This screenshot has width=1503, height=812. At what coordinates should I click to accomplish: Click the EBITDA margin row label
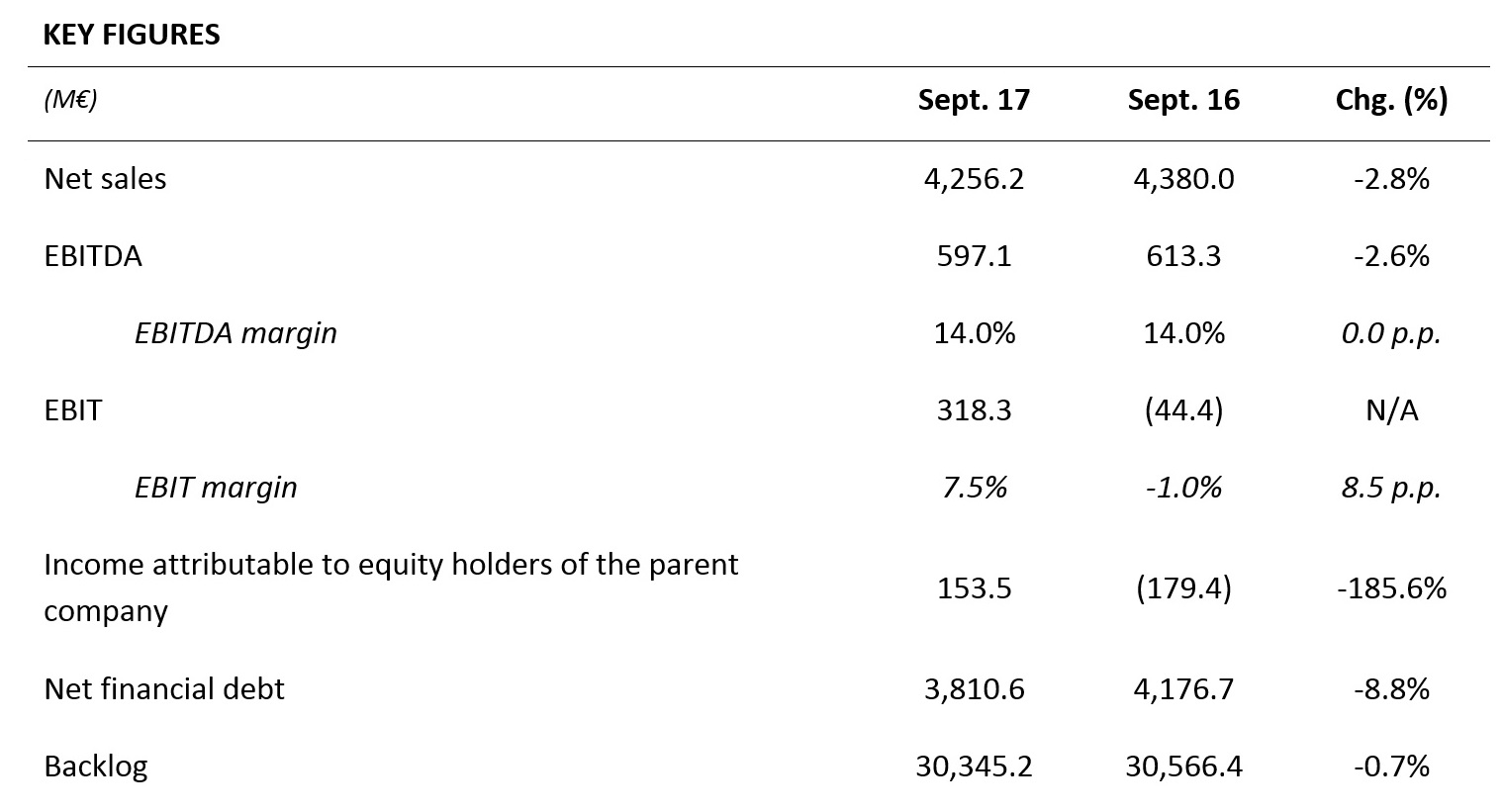click(x=235, y=333)
